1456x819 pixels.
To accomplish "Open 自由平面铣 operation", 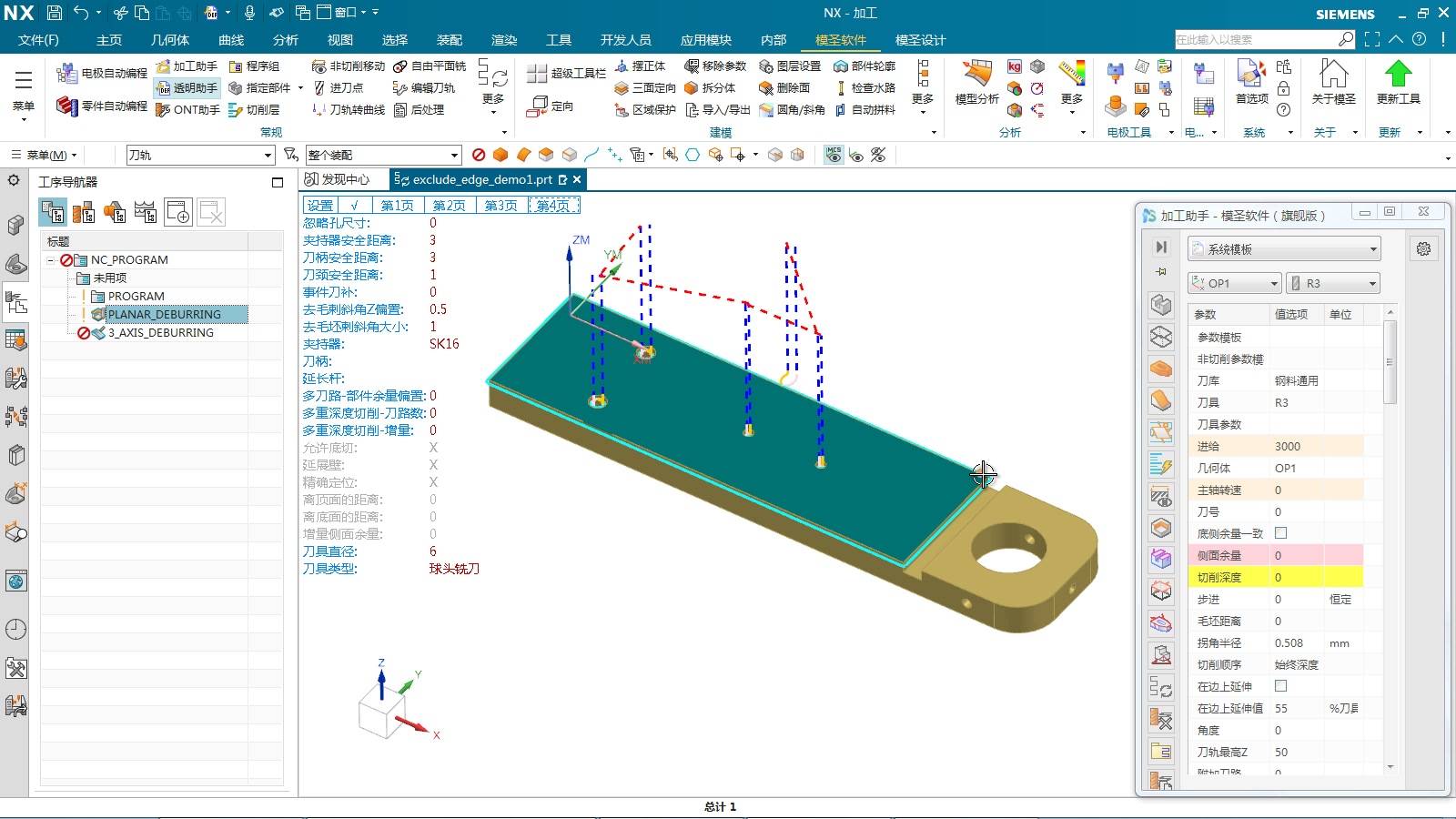I will click(430, 66).
